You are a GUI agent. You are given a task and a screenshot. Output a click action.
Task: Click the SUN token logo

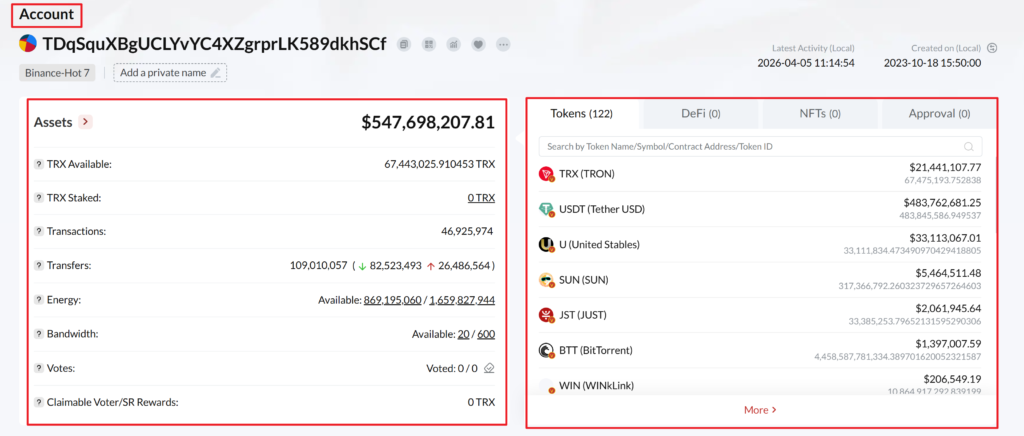point(546,280)
